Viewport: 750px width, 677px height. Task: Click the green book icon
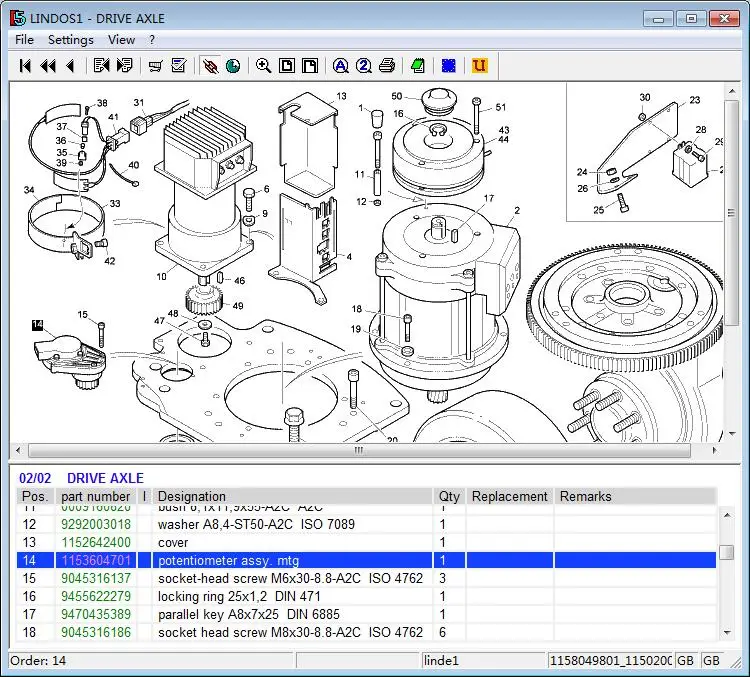point(418,66)
